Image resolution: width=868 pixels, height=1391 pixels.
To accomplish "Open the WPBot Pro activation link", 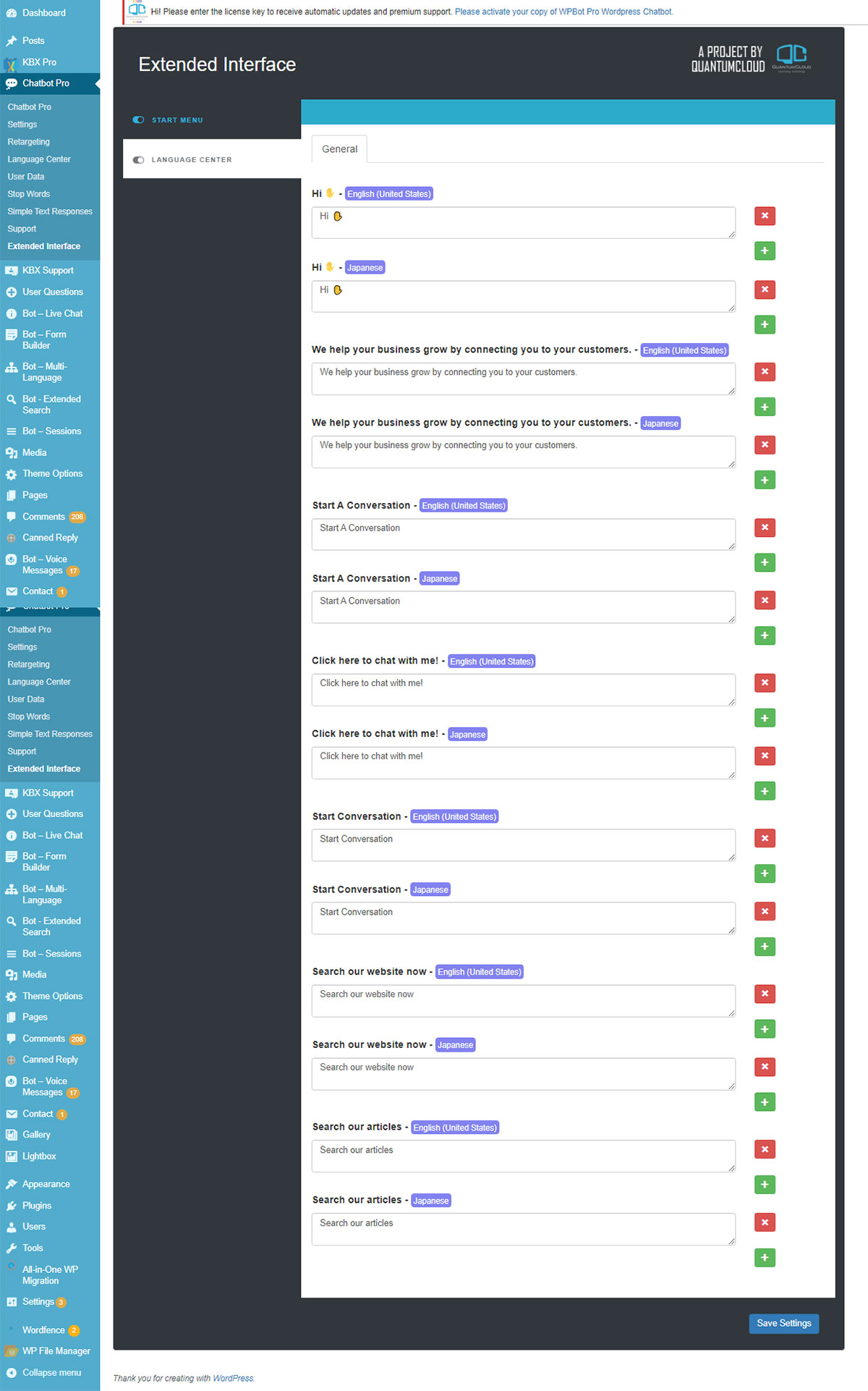I will pos(563,12).
